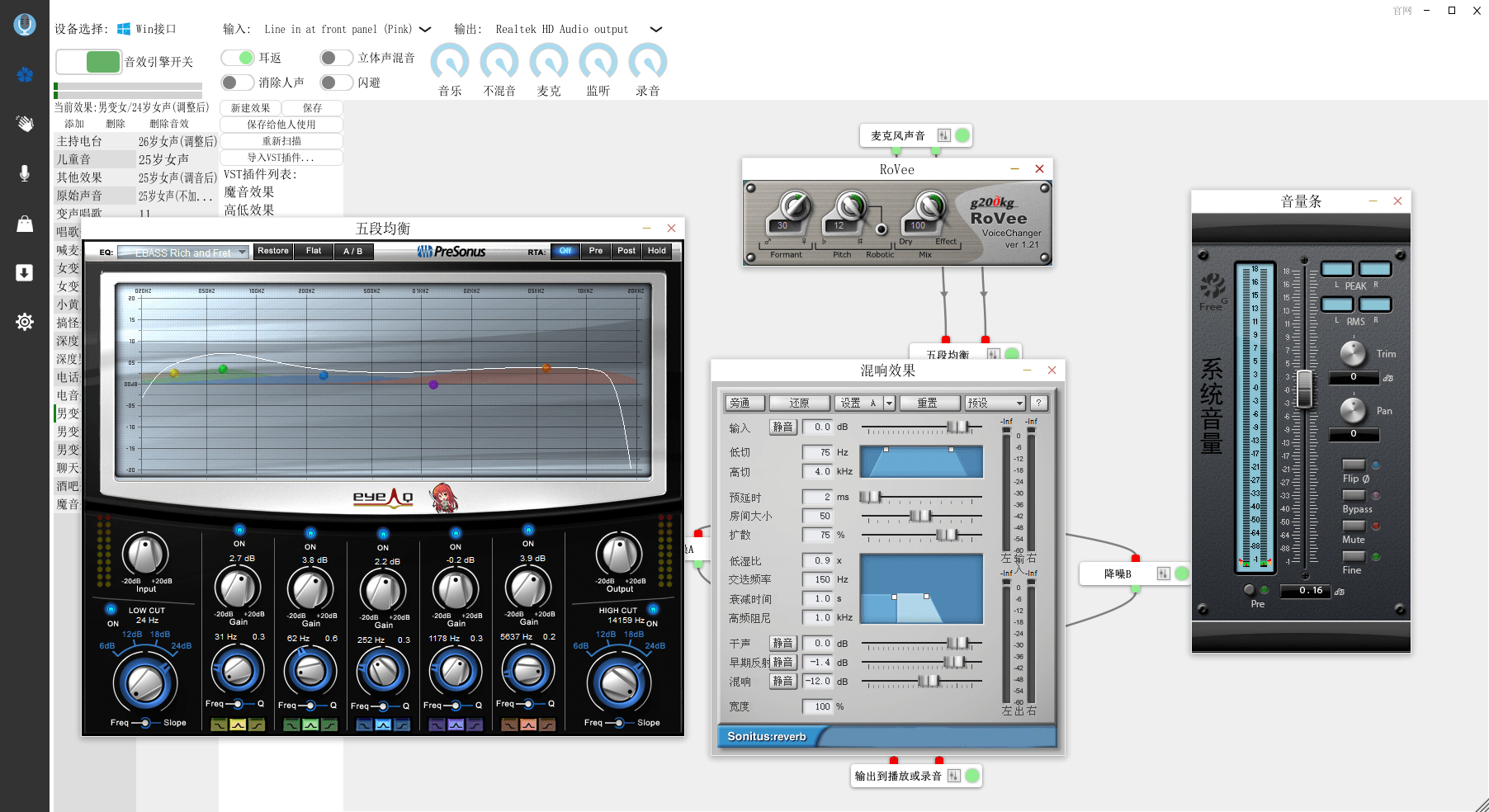
Task: Enable the 立体声混音 toggle
Action: 337,58
